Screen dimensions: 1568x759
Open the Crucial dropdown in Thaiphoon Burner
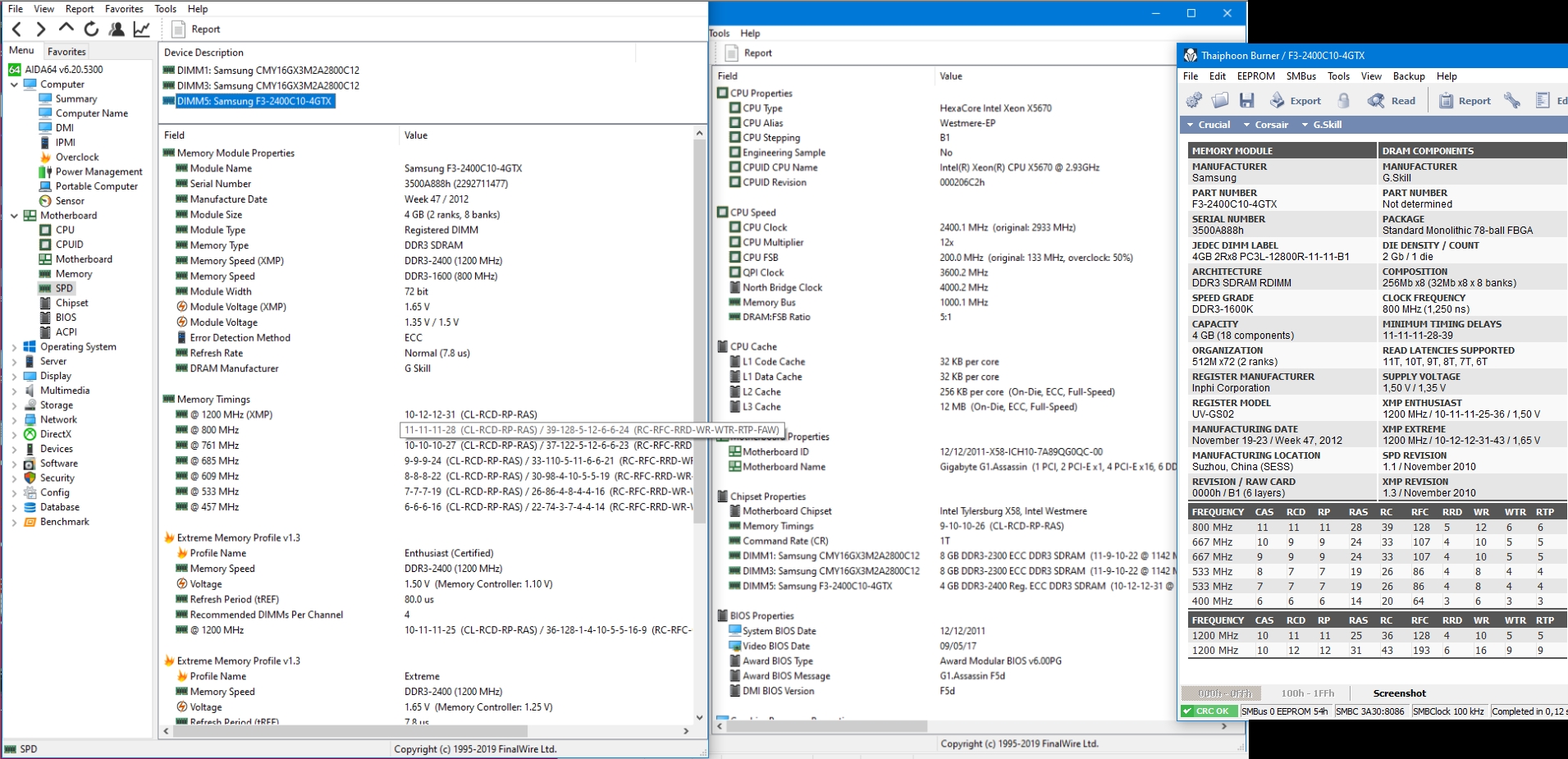pos(1209,125)
